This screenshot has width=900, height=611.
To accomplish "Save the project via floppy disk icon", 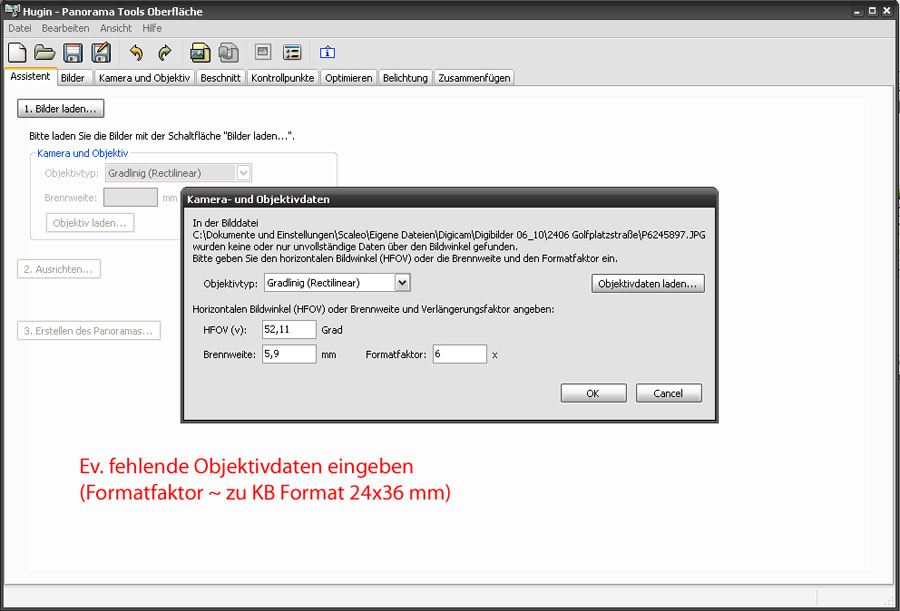I will pyautogui.click(x=72, y=53).
